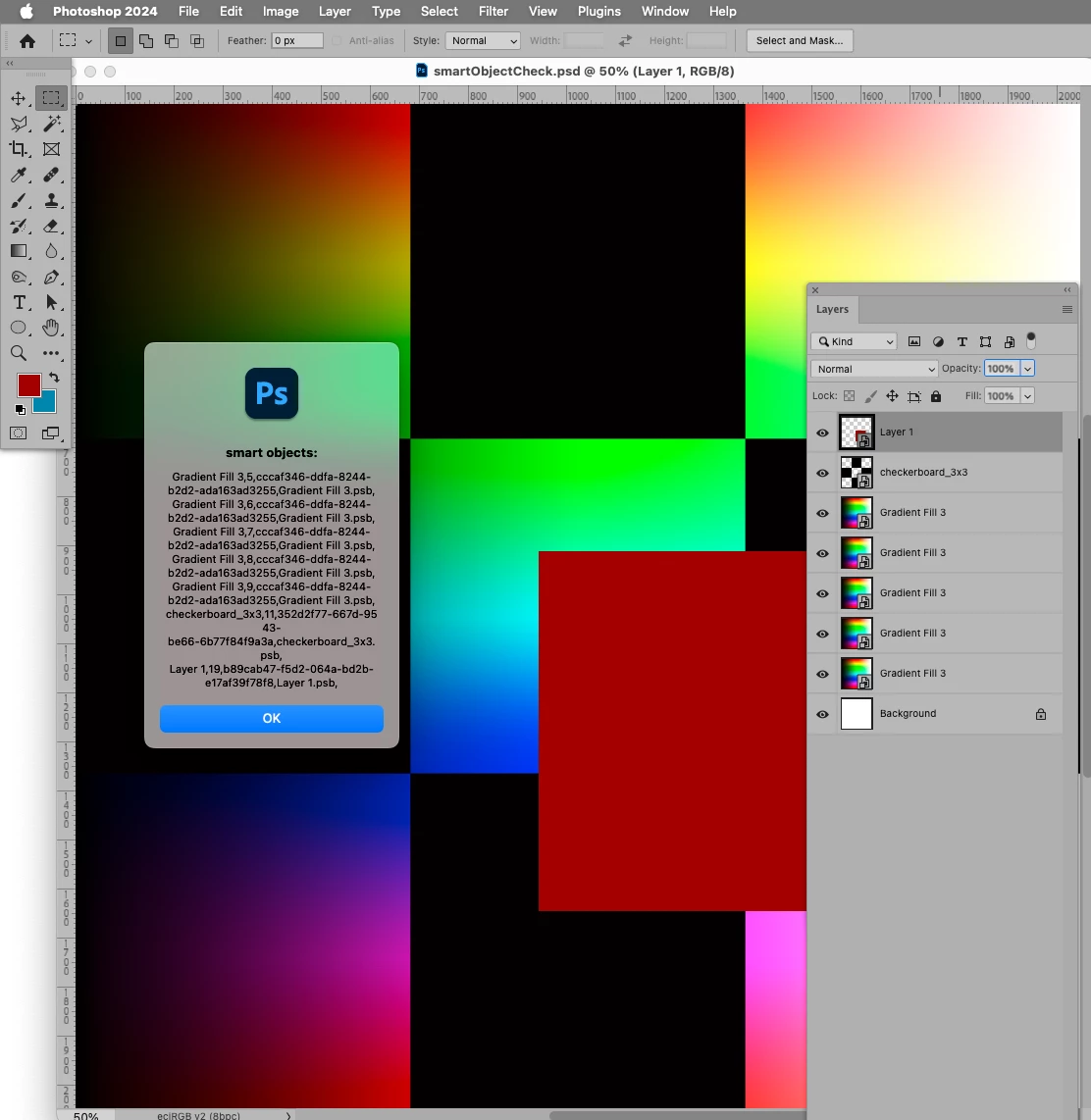Click the red foreground color swatch

tap(27, 383)
